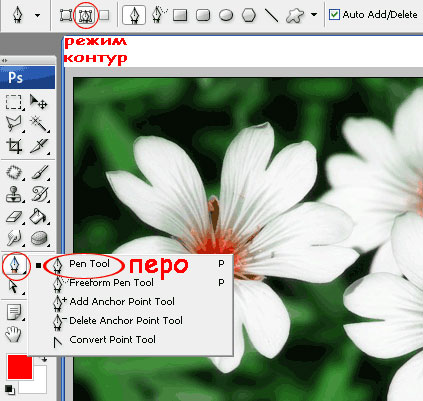The height and width of the screenshot is (401, 423).
Task: Select the Polygonal Lasso tool
Action: [x=14, y=124]
